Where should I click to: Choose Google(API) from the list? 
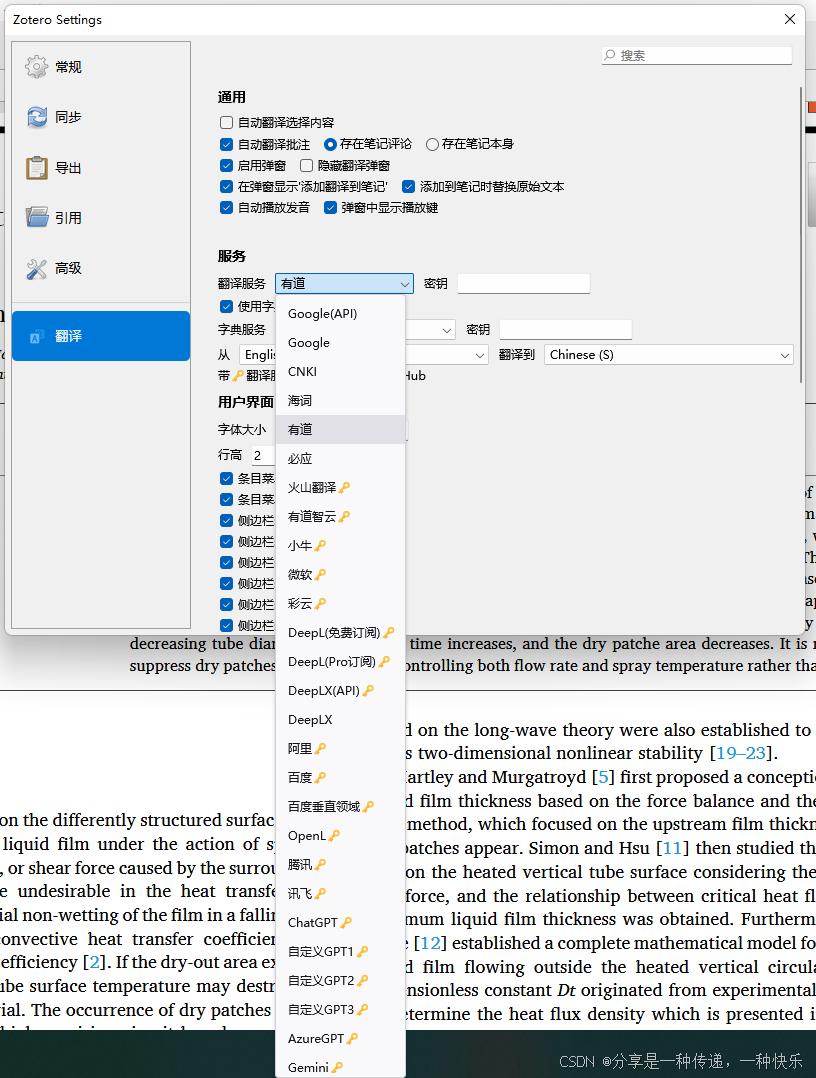340,314
